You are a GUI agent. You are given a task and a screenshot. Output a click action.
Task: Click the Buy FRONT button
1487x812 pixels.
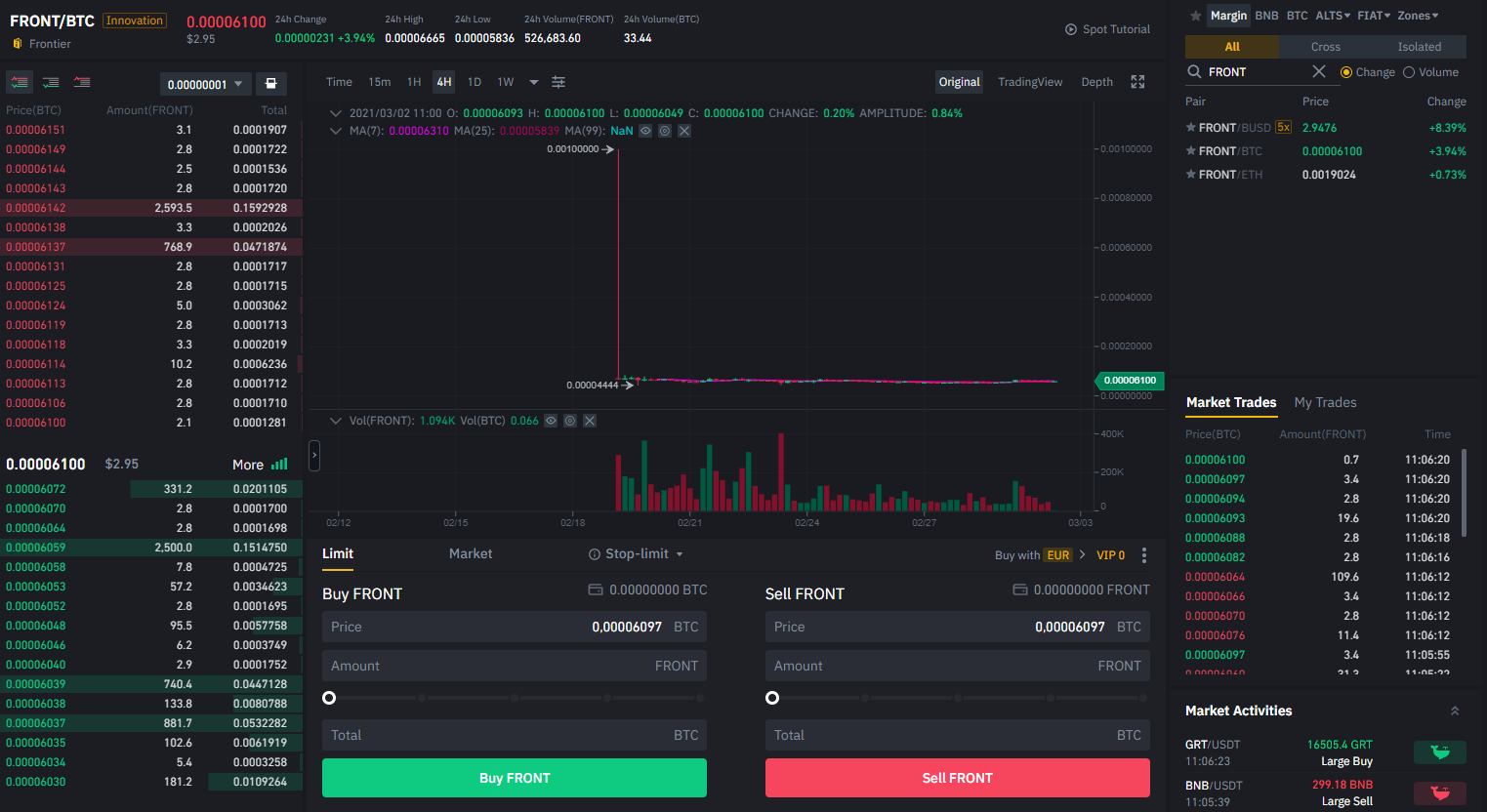515,778
